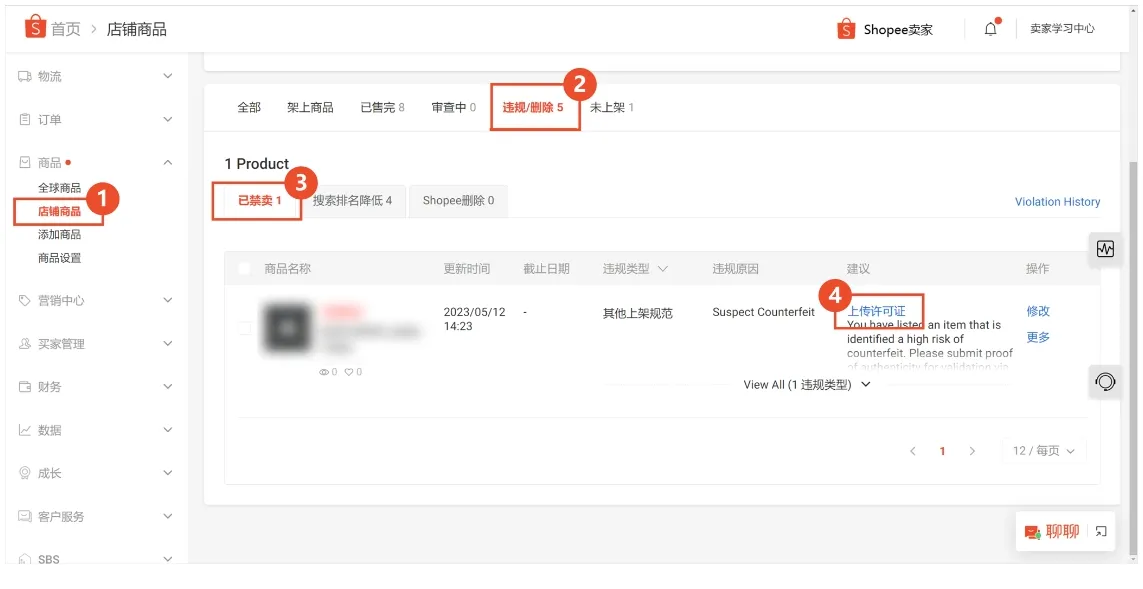Screen dimensions: 1143x589
Task: Click the headset customer support floating icon
Action: click(x=1104, y=382)
